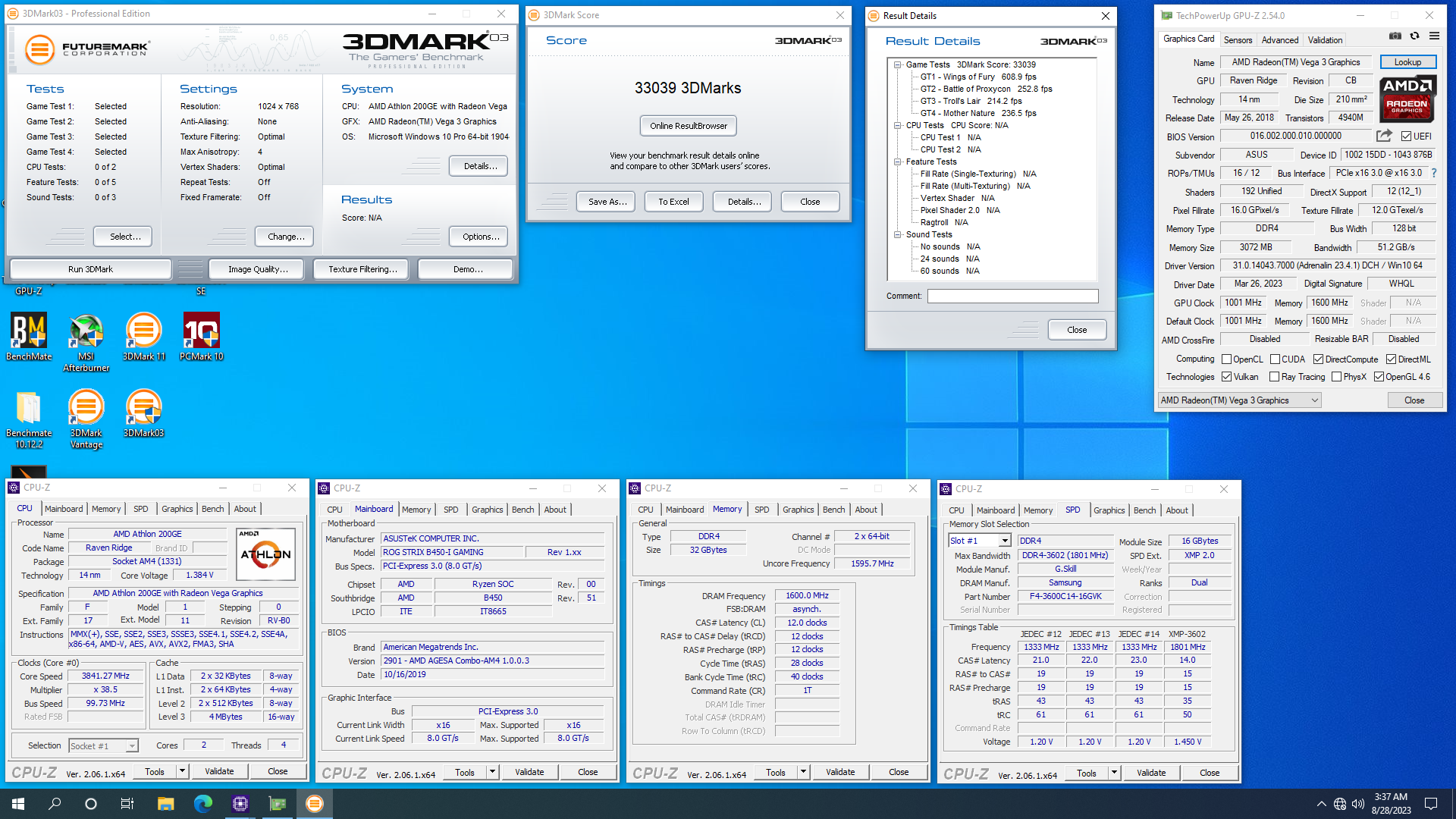Open Task View on the taskbar

coord(127,804)
